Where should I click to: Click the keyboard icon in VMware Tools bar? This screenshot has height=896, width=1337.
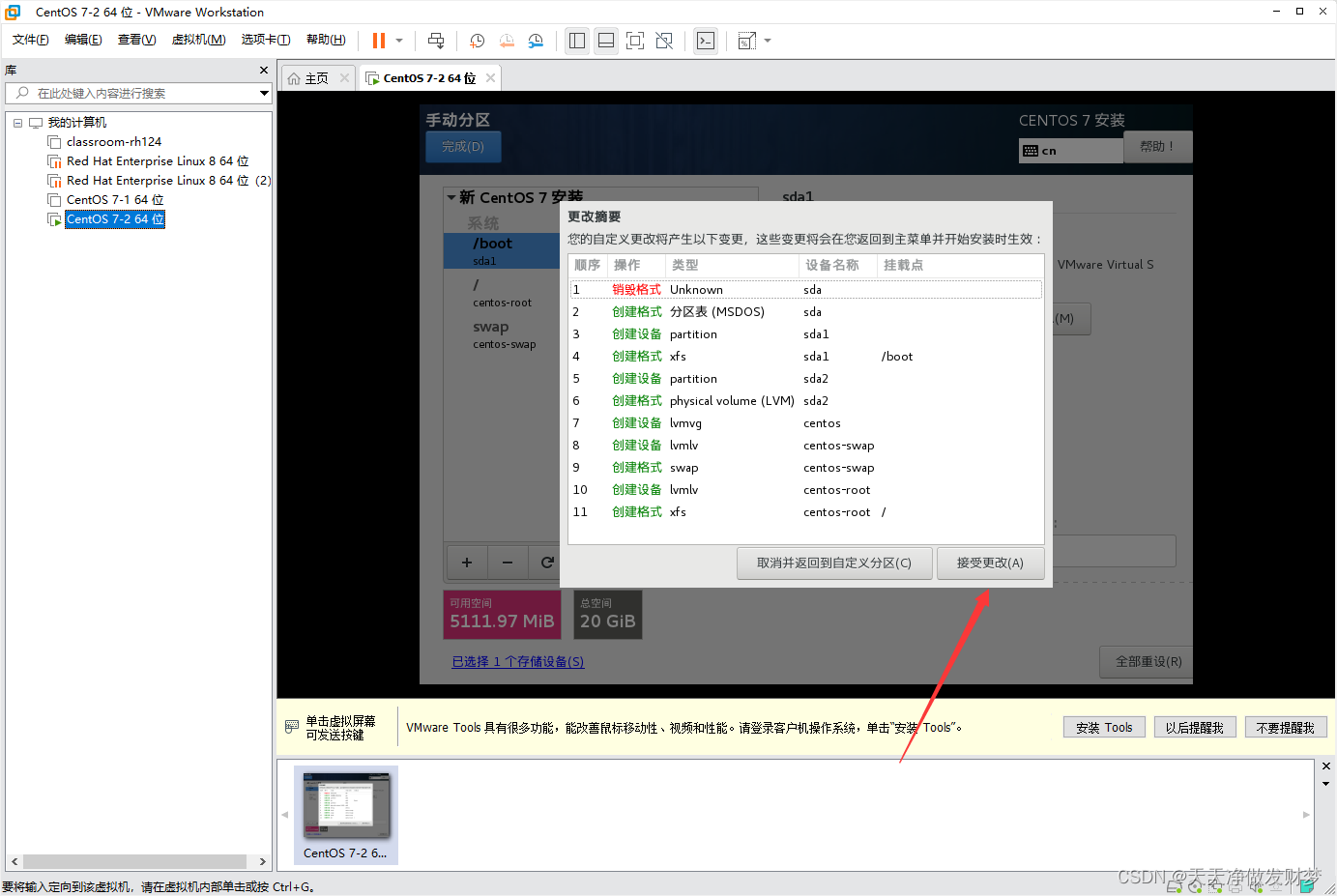[292, 727]
